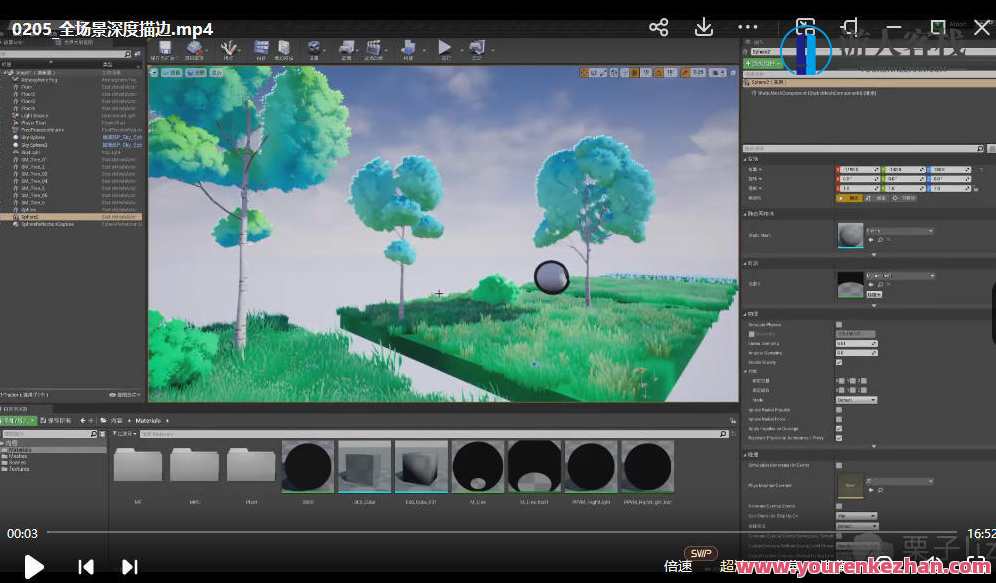Image resolution: width=996 pixels, height=583 pixels.
Task: Select the Save Current level toolbar icon
Action: point(167,47)
